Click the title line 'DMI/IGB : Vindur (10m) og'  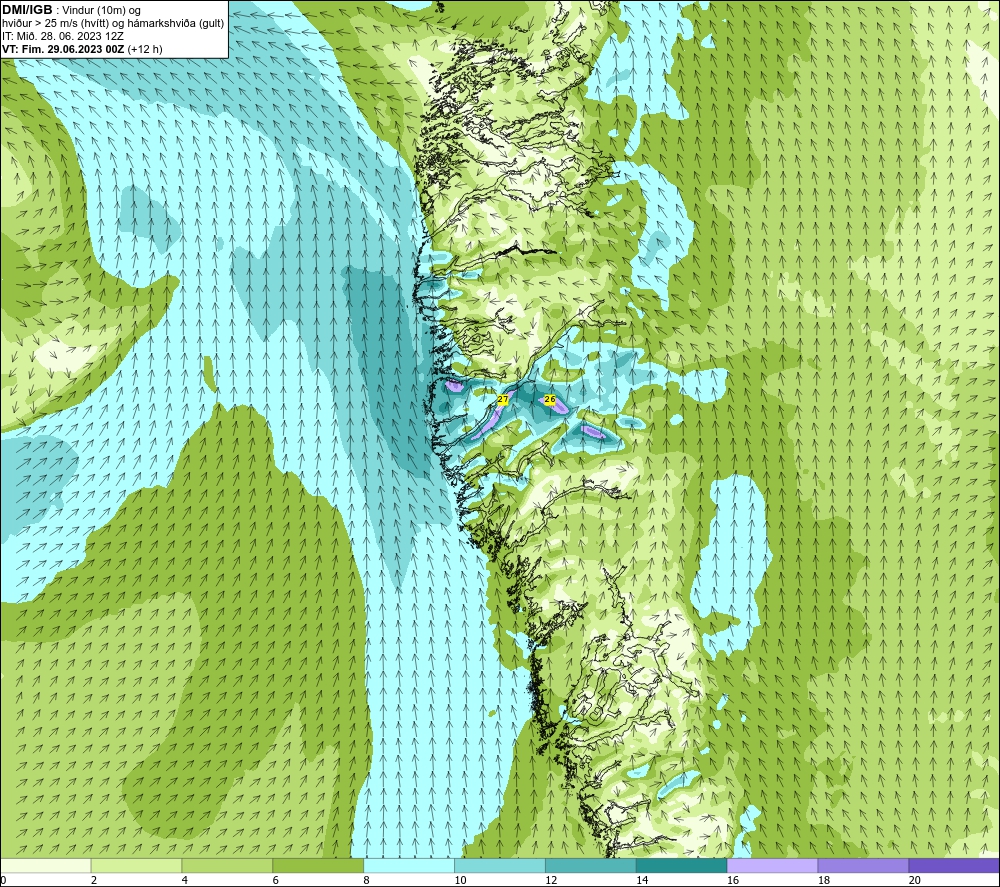point(71,10)
